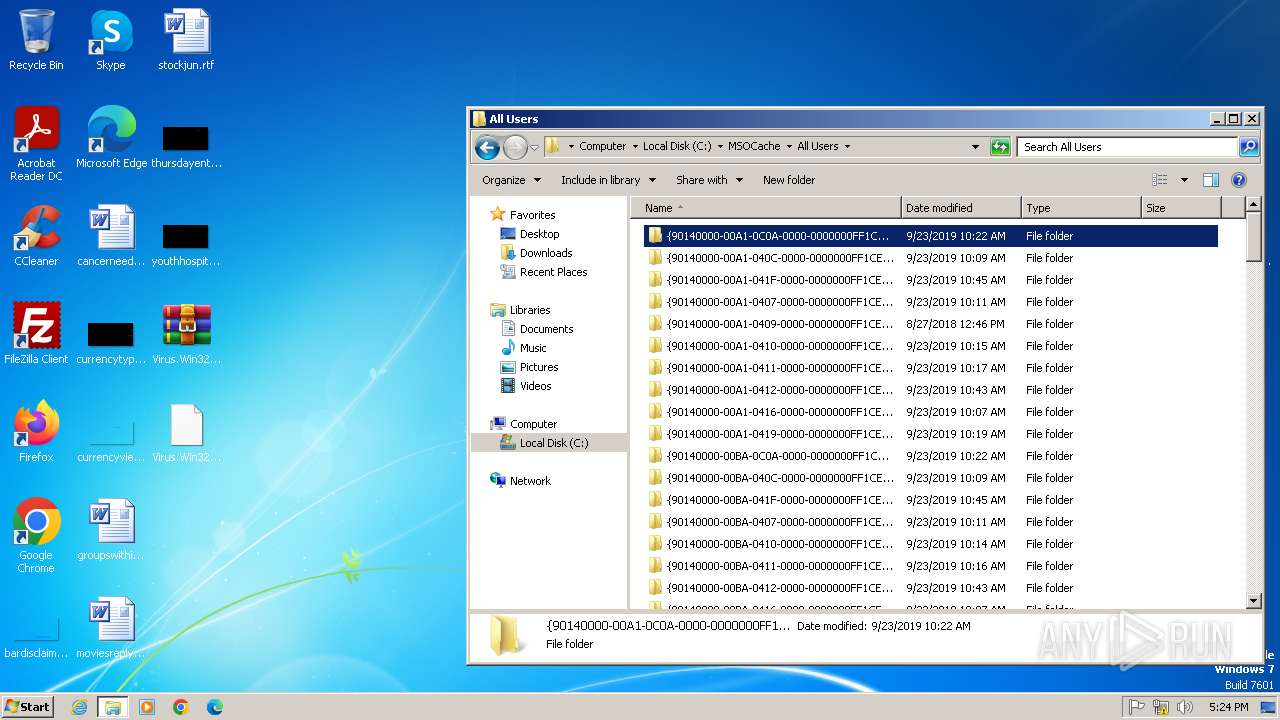Change the view with the views icon
Viewport: 1280px width, 720px height.
pos(1160,180)
